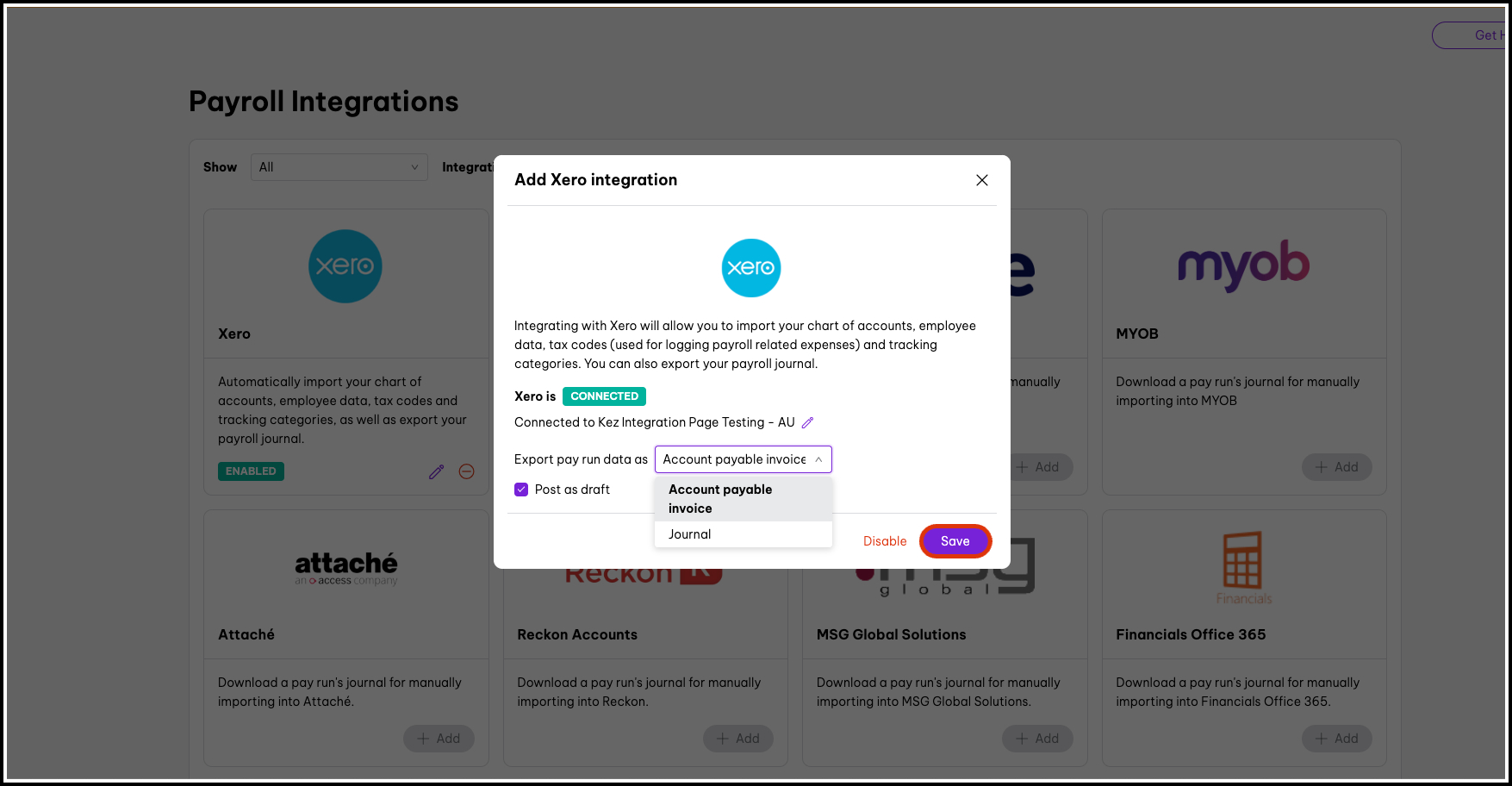The image size is (1512, 786).
Task: Click the pencil icon beside connected organisation
Action: click(x=807, y=422)
